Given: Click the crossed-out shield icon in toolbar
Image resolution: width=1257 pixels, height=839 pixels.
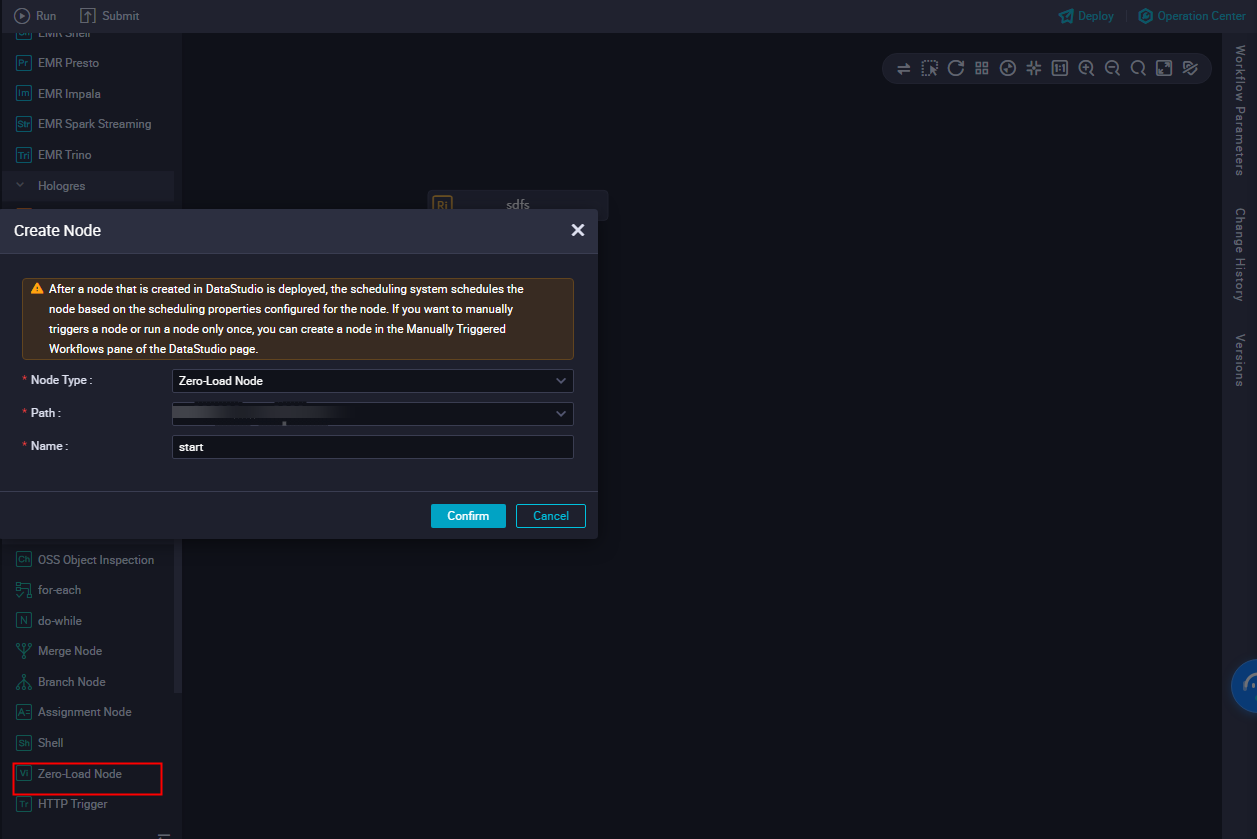Looking at the screenshot, I should (1190, 68).
